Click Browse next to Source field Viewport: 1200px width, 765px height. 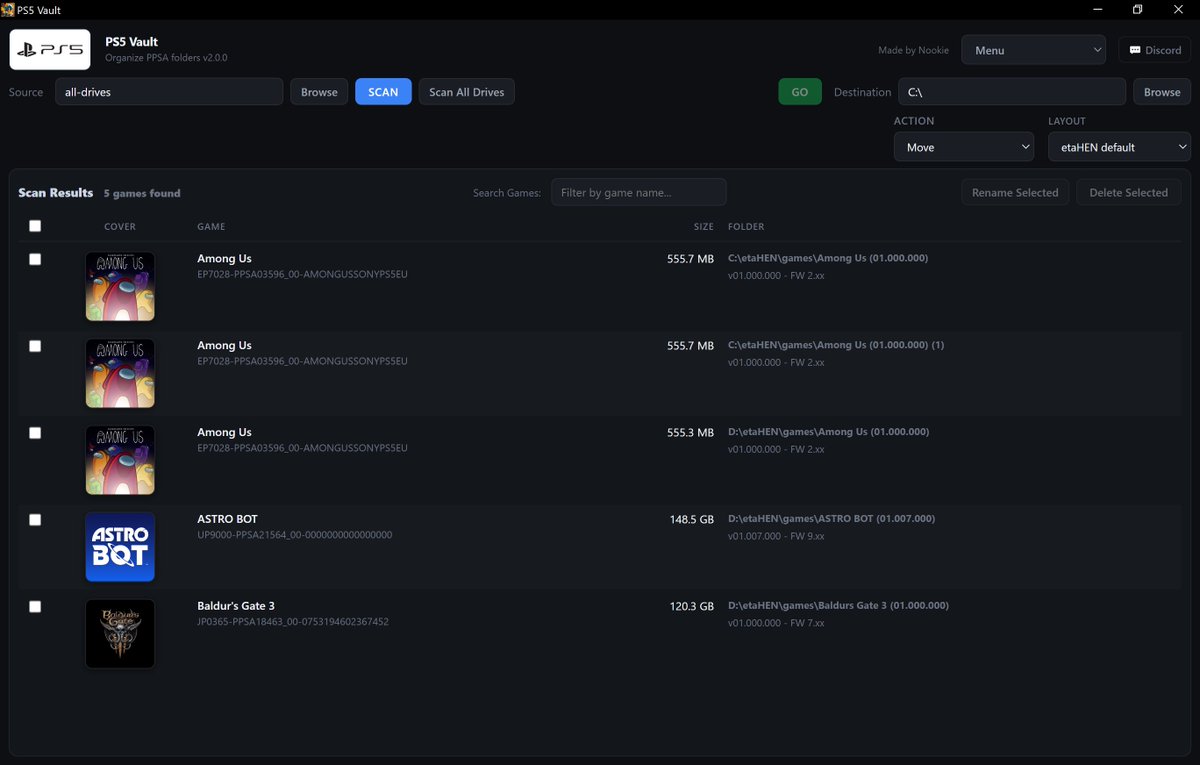(319, 92)
